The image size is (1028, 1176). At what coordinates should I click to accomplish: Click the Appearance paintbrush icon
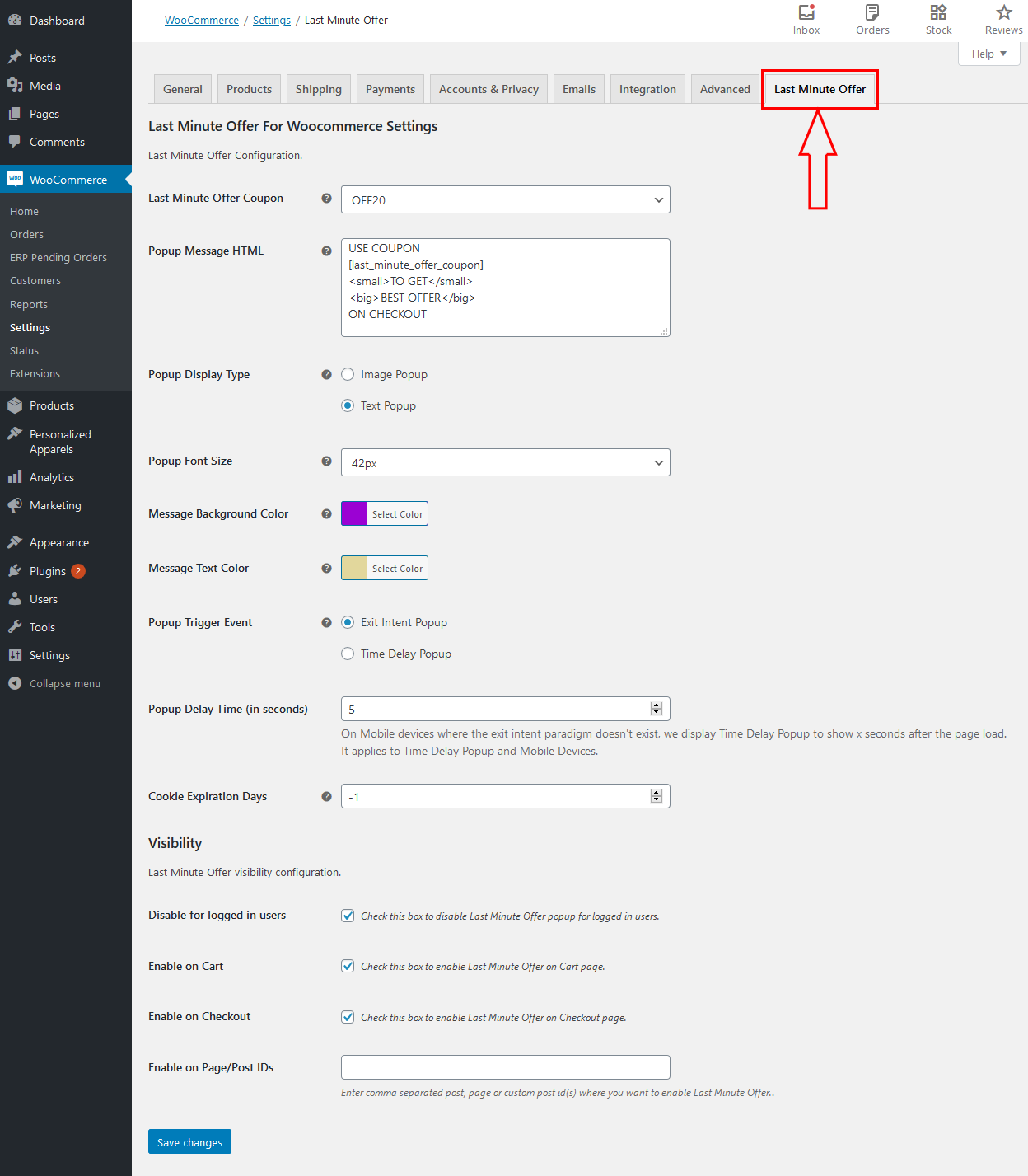pos(15,542)
